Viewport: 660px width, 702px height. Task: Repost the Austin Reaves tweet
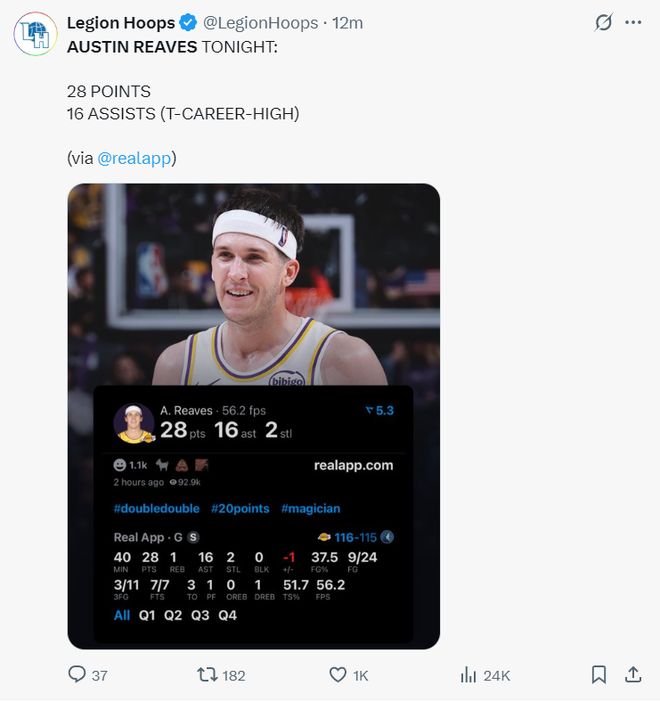(207, 675)
